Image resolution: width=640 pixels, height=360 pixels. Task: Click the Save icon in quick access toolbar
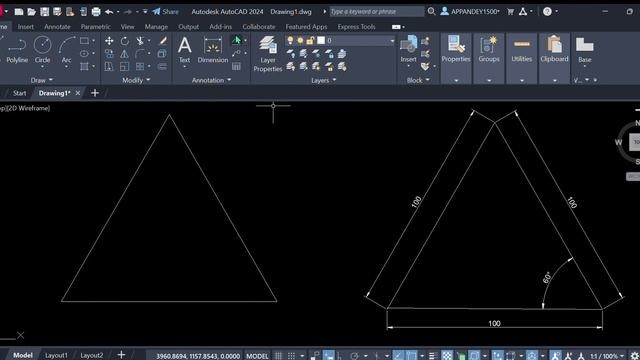pyautogui.click(x=44, y=12)
